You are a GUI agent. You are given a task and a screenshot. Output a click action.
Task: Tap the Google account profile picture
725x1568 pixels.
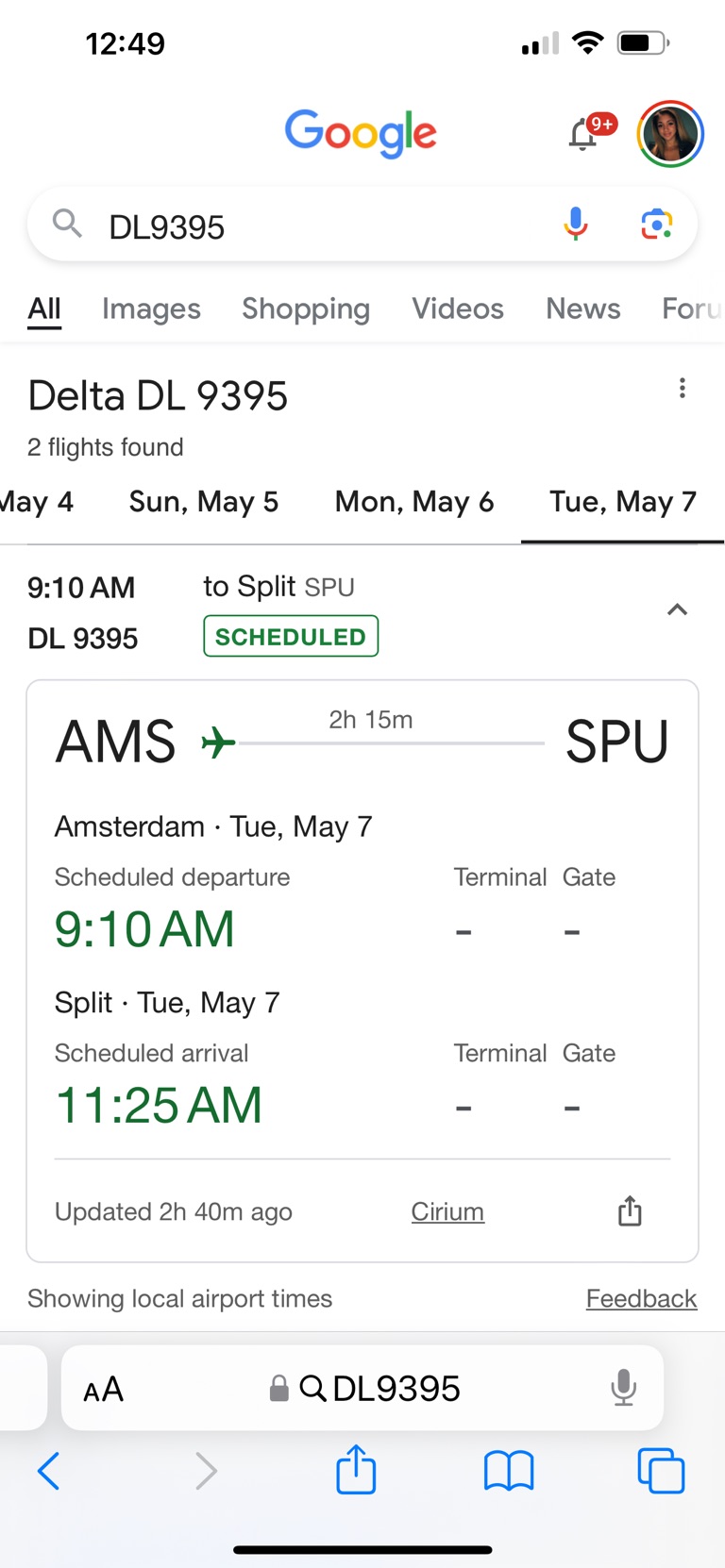[x=670, y=134]
